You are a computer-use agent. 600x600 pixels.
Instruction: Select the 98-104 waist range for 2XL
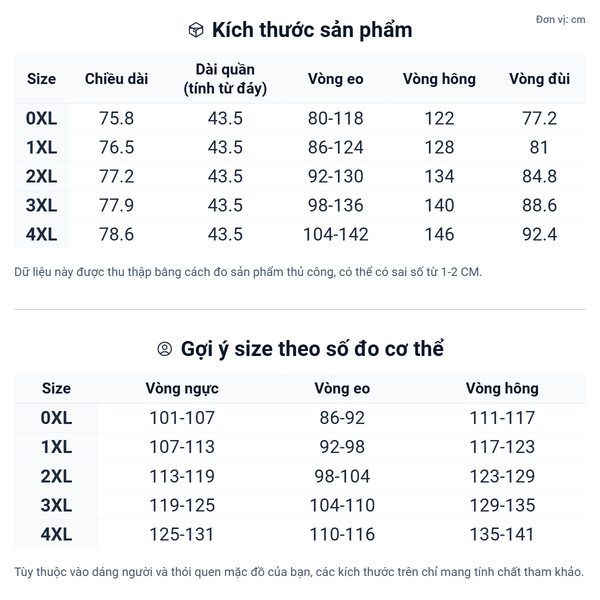[x=342, y=476]
